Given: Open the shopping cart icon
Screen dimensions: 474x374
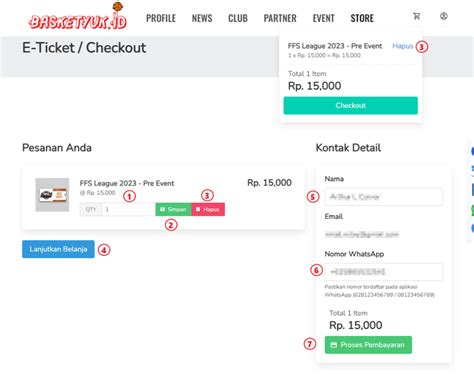Looking at the screenshot, I should pyautogui.click(x=417, y=16).
